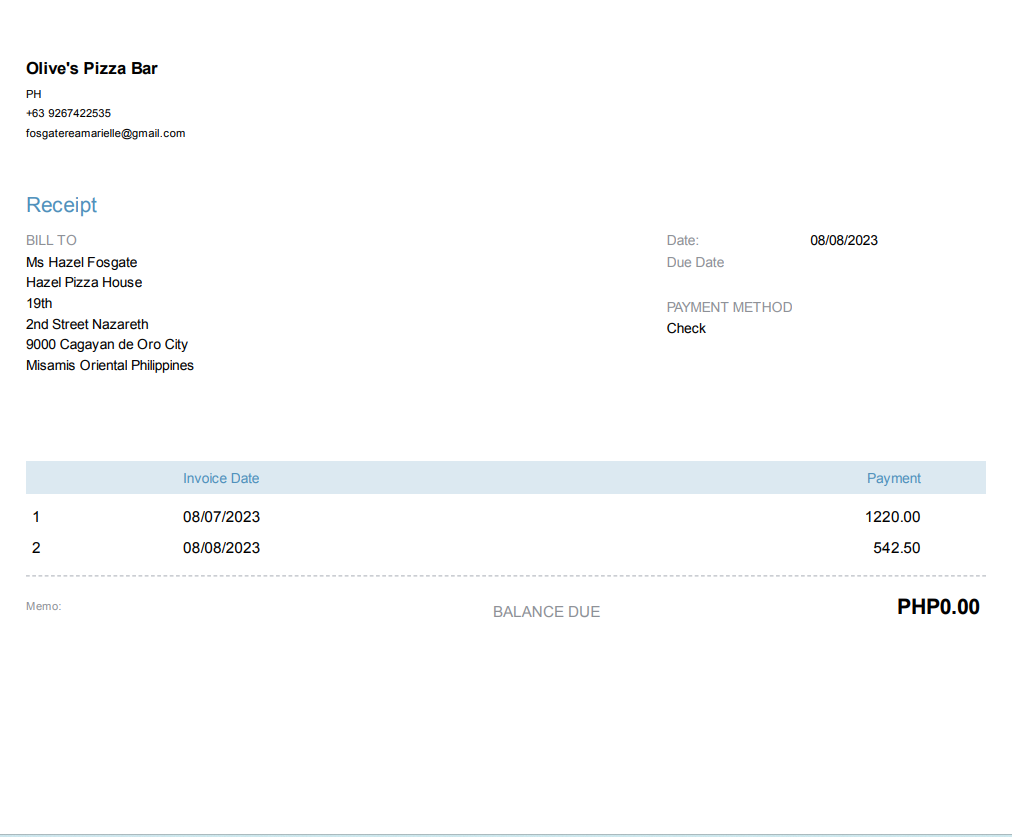This screenshot has width=1012, height=837.
Task: Click the Check payment method value
Action: pos(686,328)
